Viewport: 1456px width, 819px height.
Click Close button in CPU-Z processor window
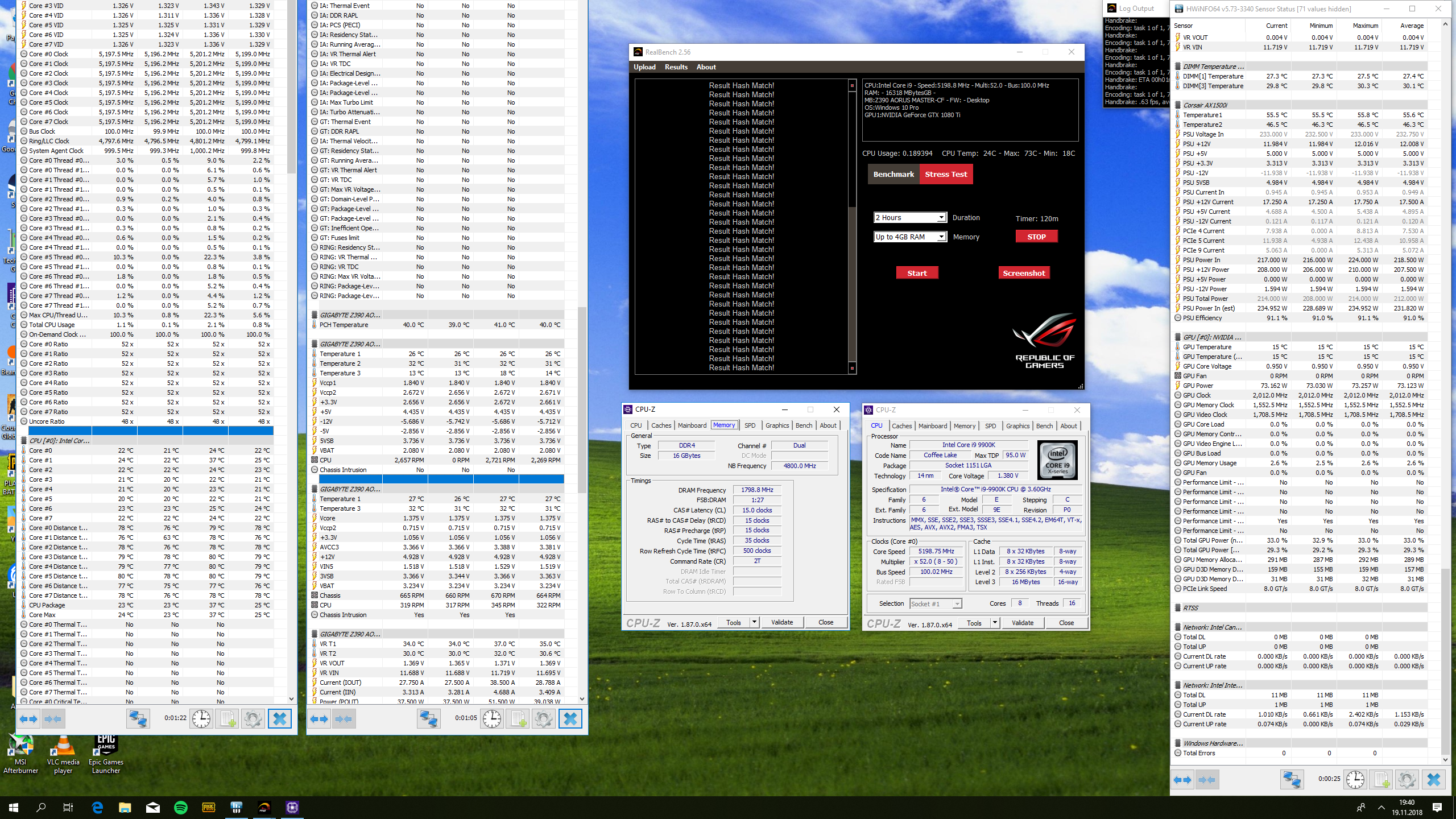[1066, 623]
